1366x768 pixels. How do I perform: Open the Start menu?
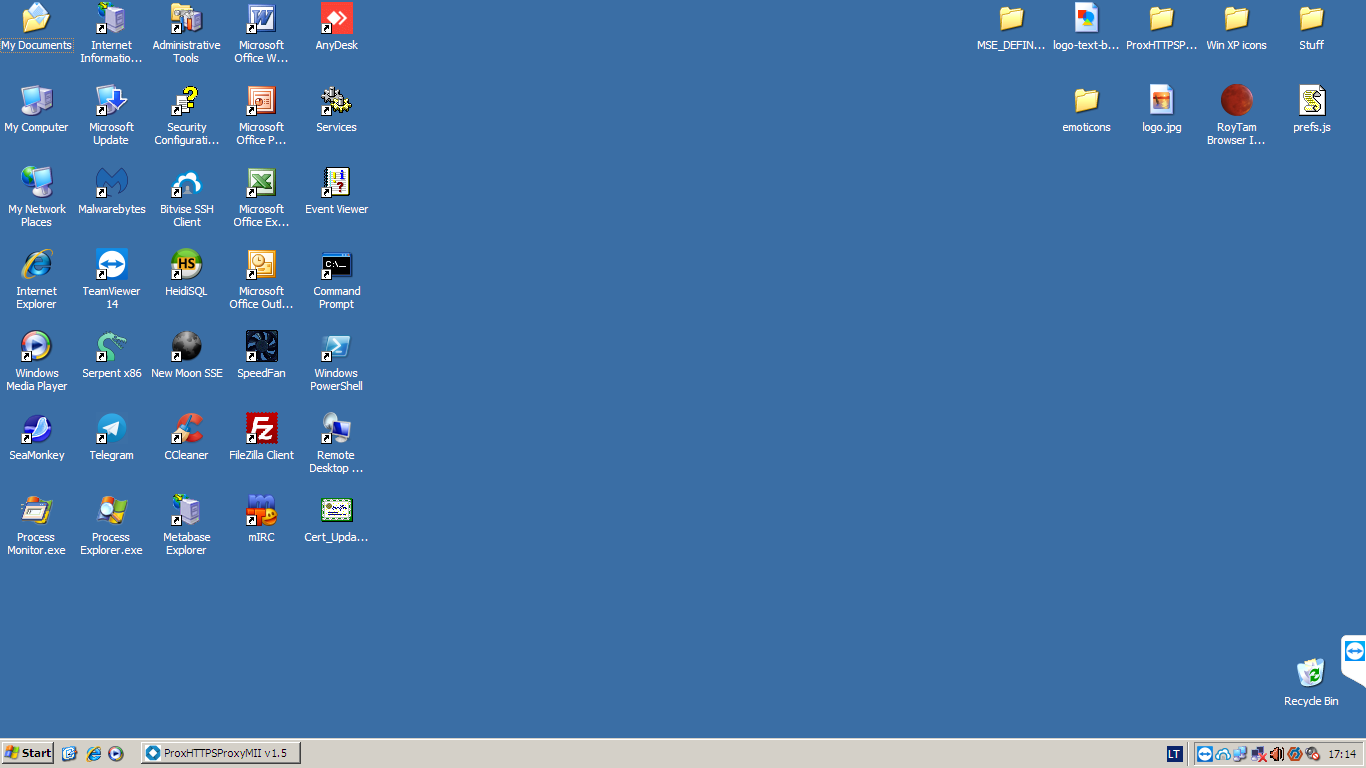(x=28, y=753)
